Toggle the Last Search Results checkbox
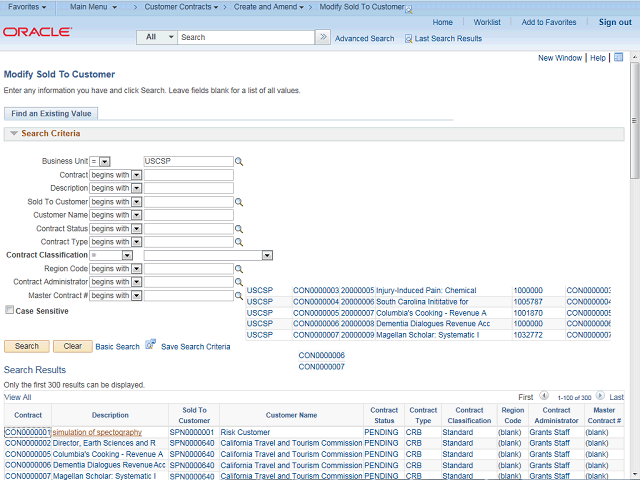640x480 pixels. click(408, 39)
